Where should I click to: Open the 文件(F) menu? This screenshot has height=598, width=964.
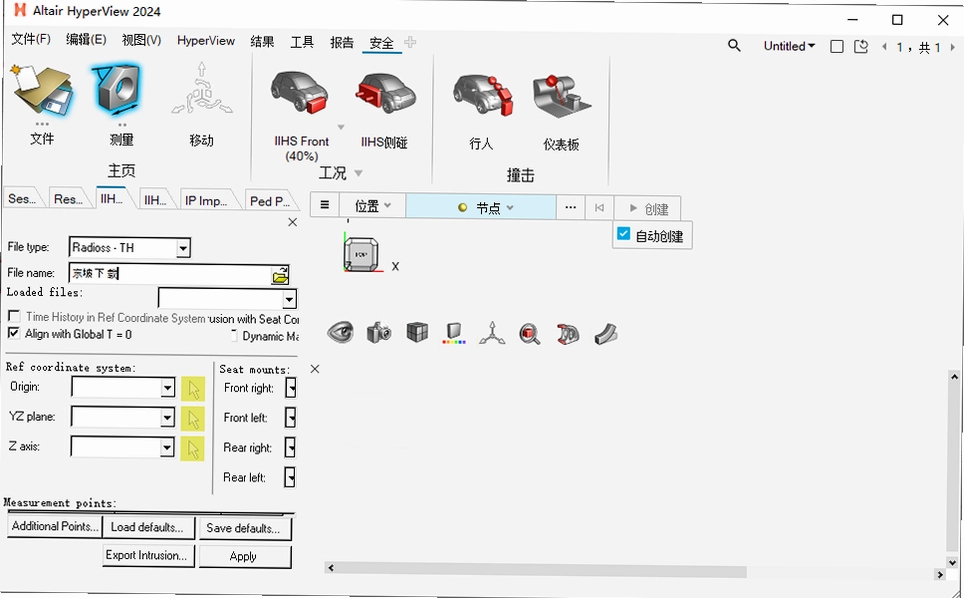(31, 39)
